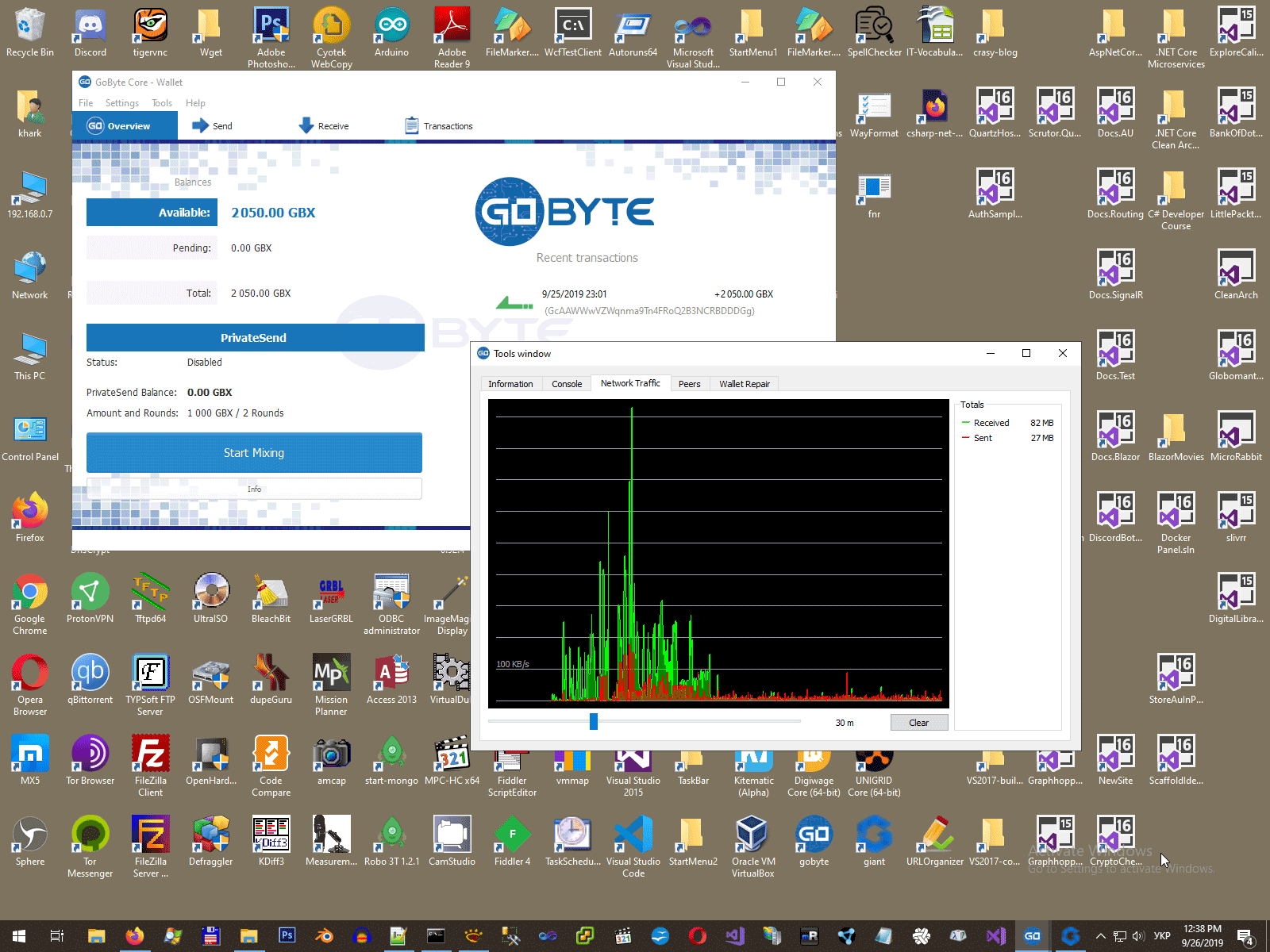Open the Windows Start menu
This screenshot has width=1270, height=952.
coord(19,936)
